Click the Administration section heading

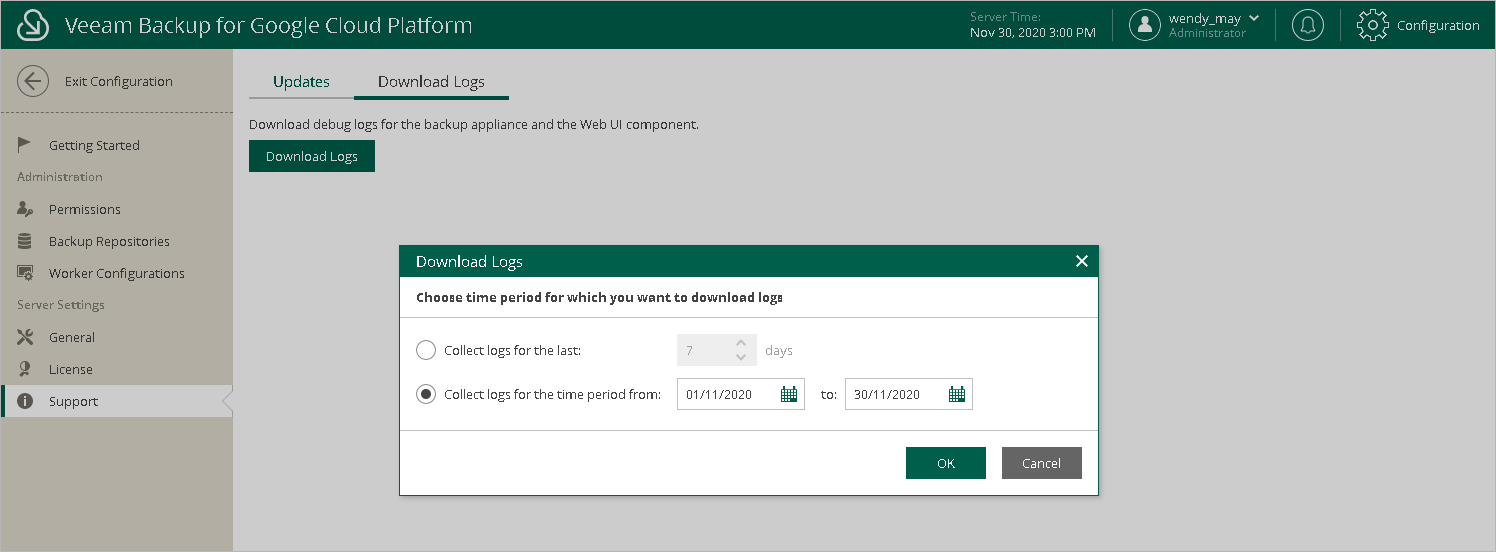[x=60, y=177]
